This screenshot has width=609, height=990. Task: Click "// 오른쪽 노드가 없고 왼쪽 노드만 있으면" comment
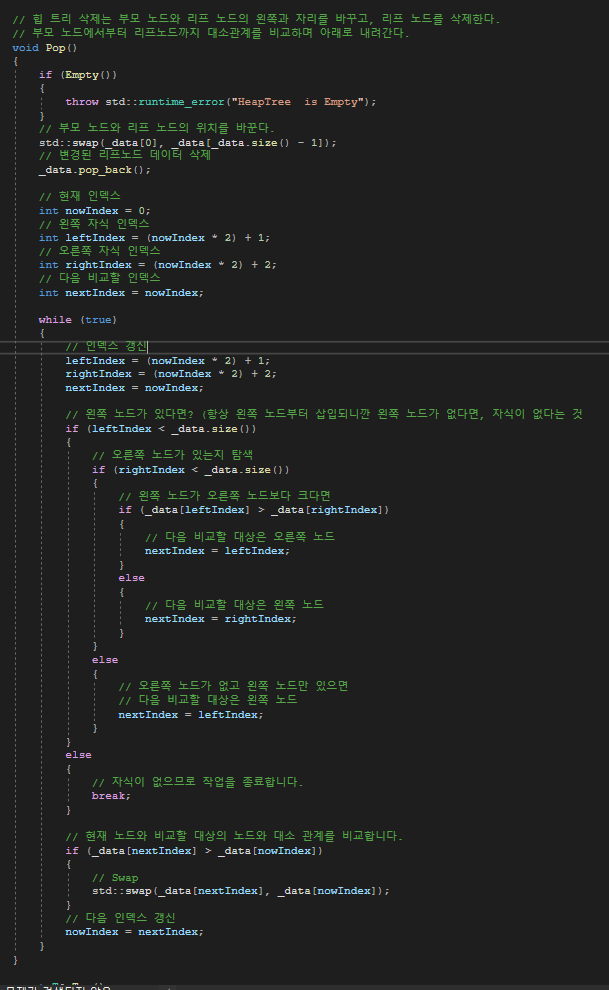click(233, 686)
